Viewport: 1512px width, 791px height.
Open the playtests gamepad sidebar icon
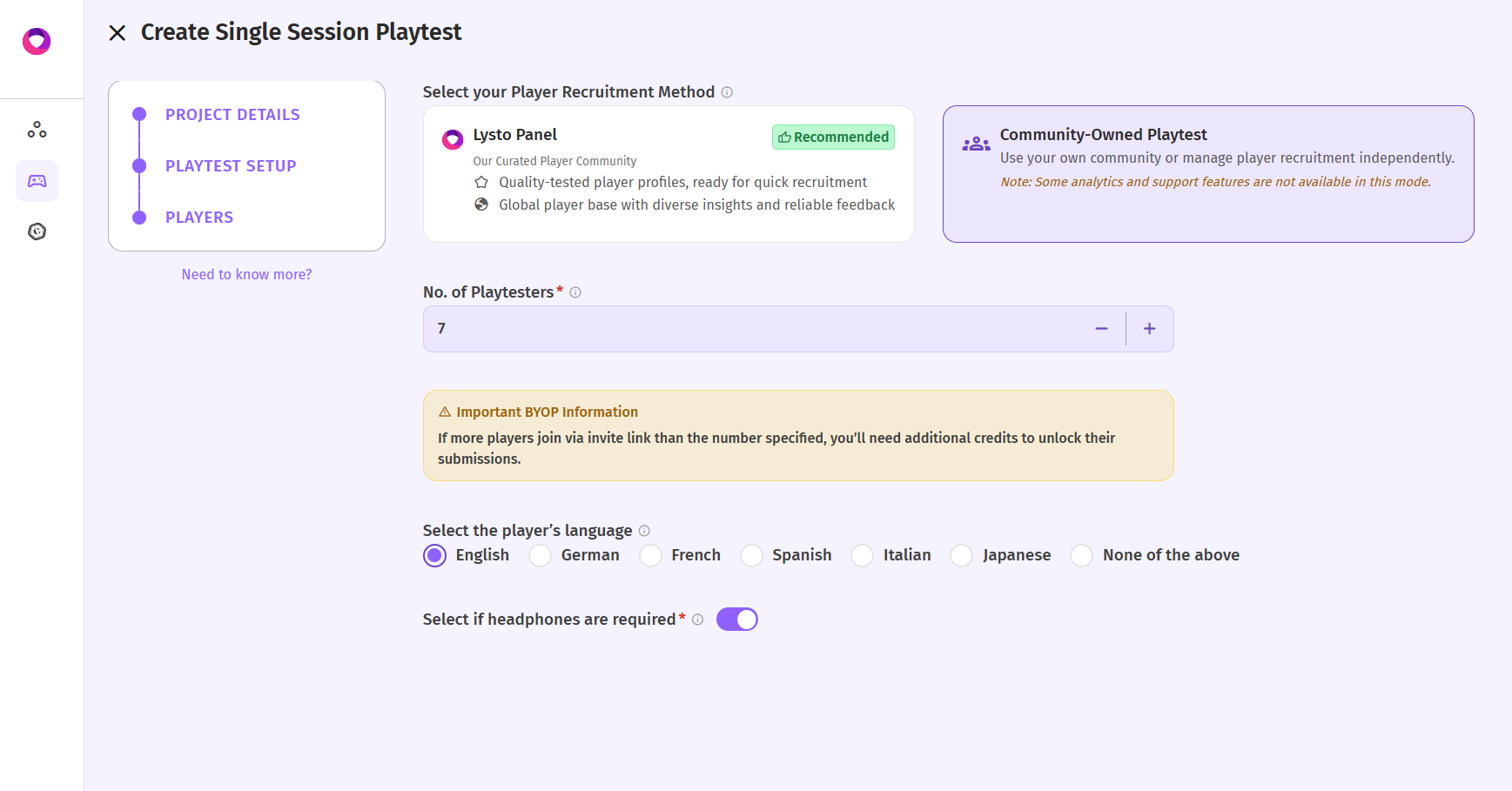pyautogui.click(x=37, y=181)
